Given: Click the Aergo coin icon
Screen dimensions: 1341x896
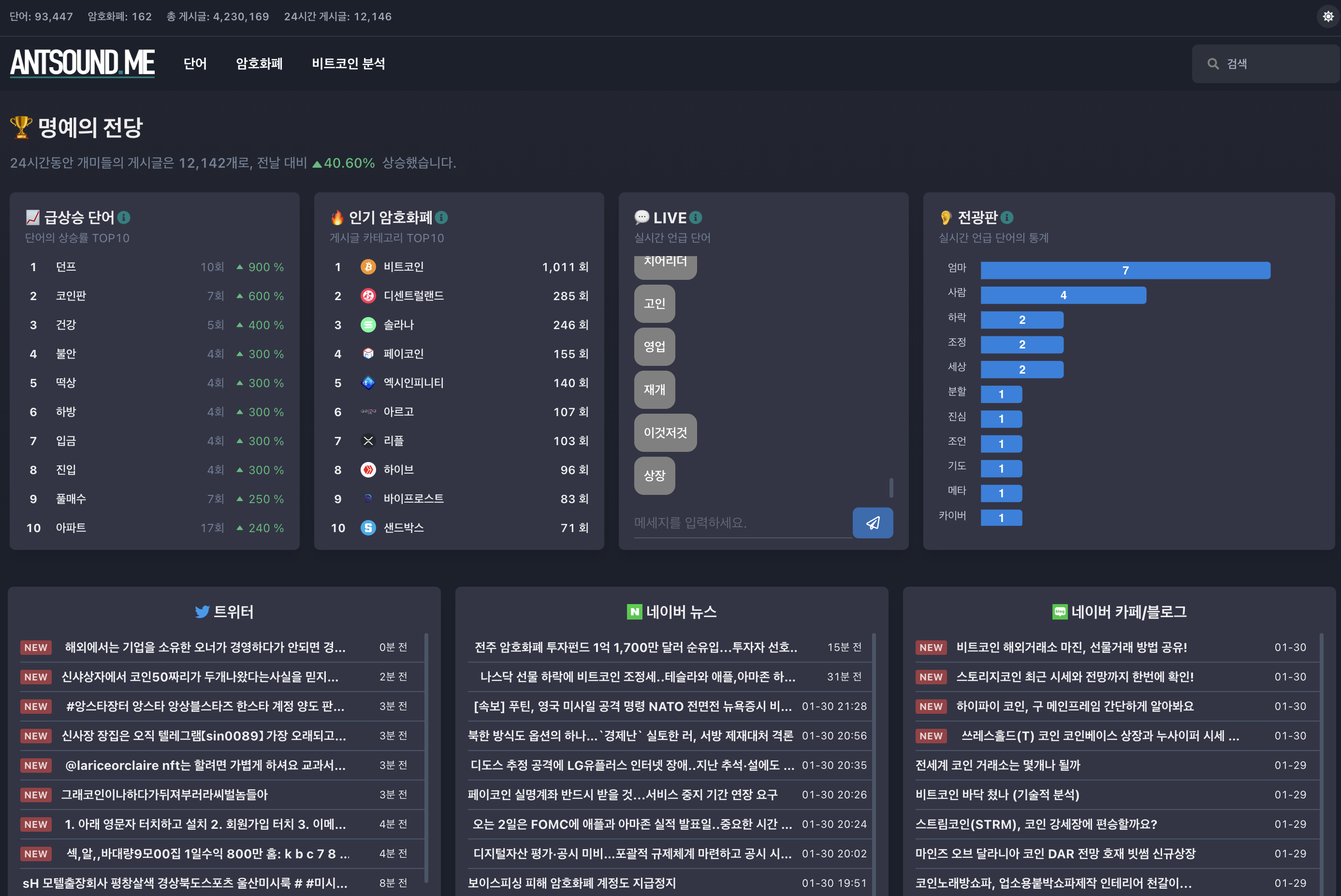Looking at the screenshot, I should pyautogui.click(x=368, y=412).
